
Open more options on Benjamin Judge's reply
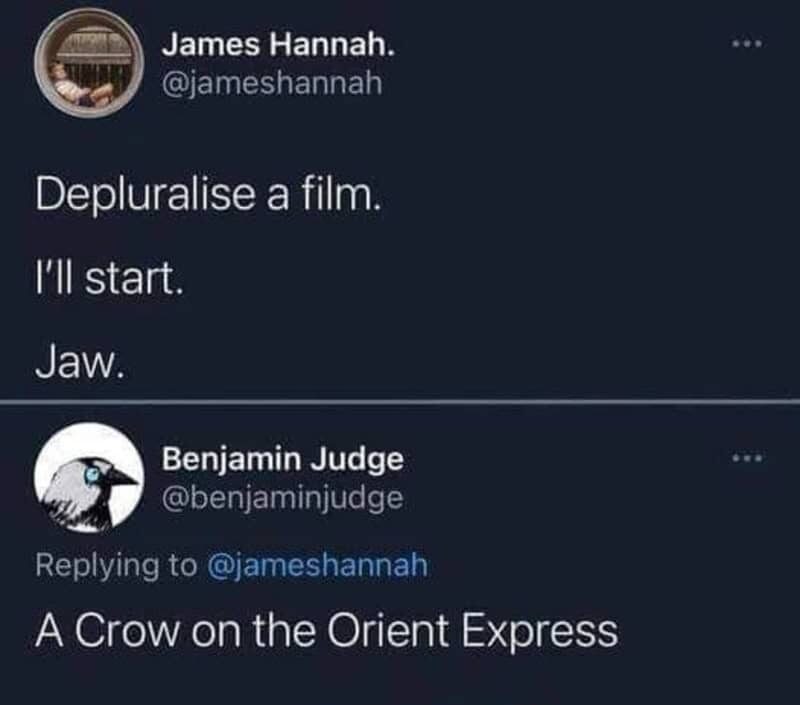746,460
